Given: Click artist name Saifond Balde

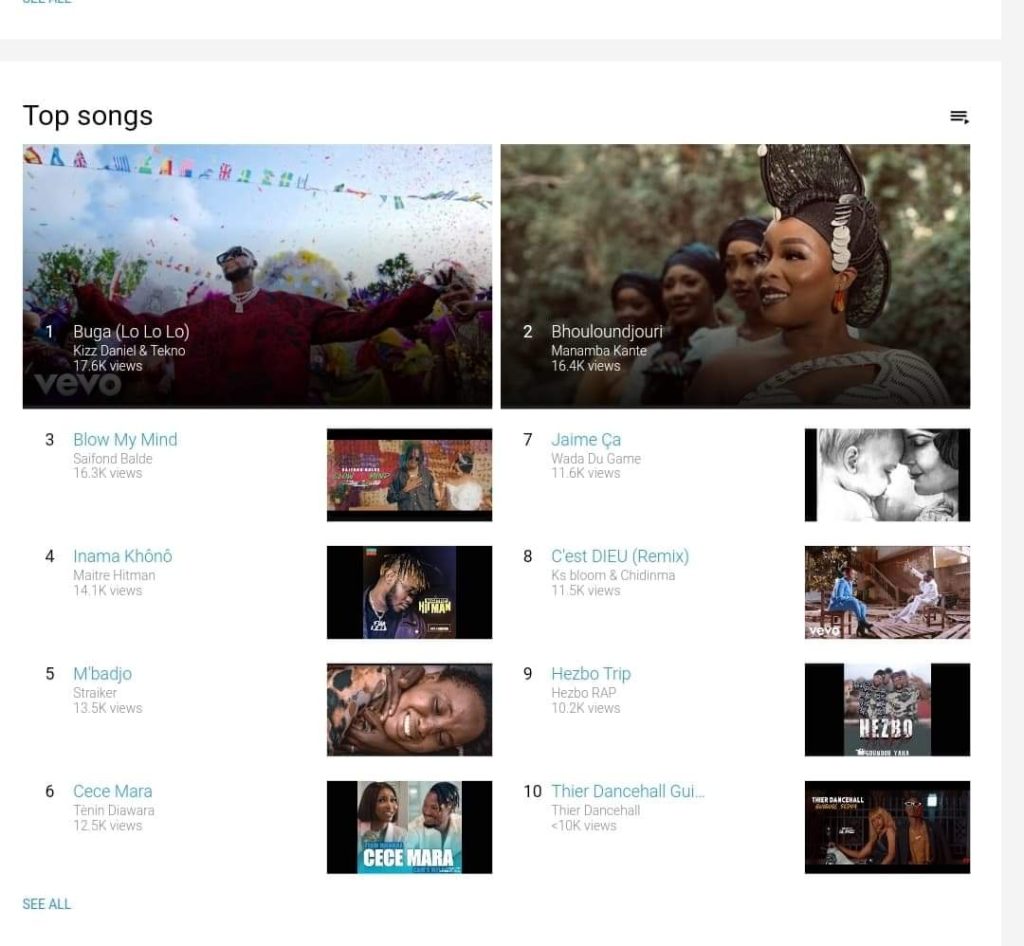Looking at the screenshot, I should pos(112,458).
